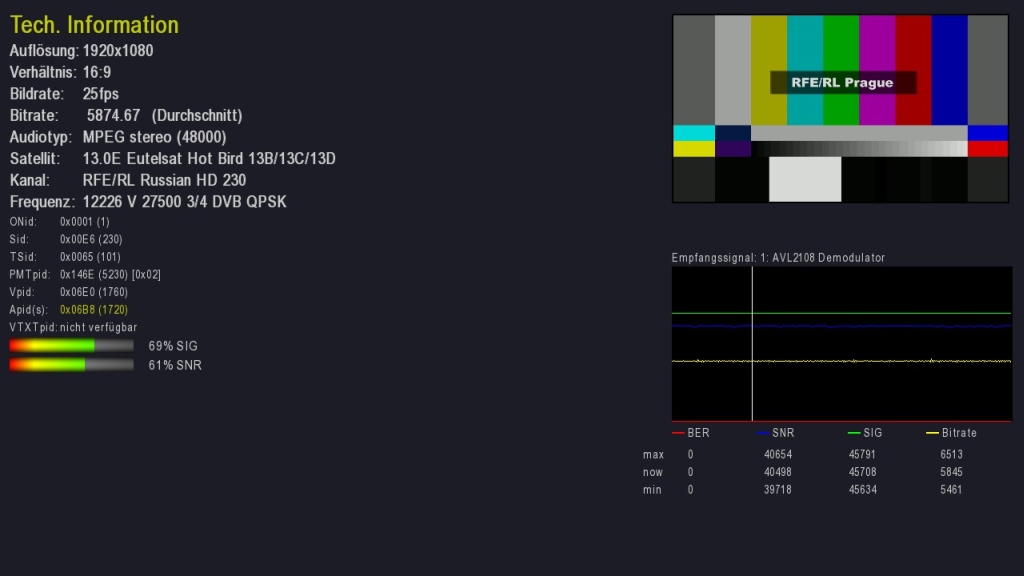Viewport: 1024px width, 576px height.
Task: Click the white vertical graph marker
Action: click(x=752, y=344)
